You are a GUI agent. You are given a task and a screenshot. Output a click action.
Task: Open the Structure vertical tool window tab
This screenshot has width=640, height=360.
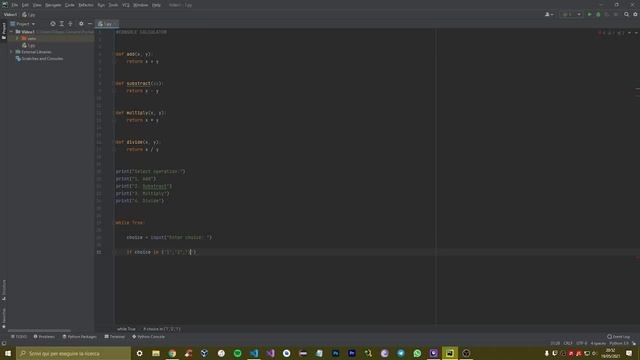tap(4, 289)
